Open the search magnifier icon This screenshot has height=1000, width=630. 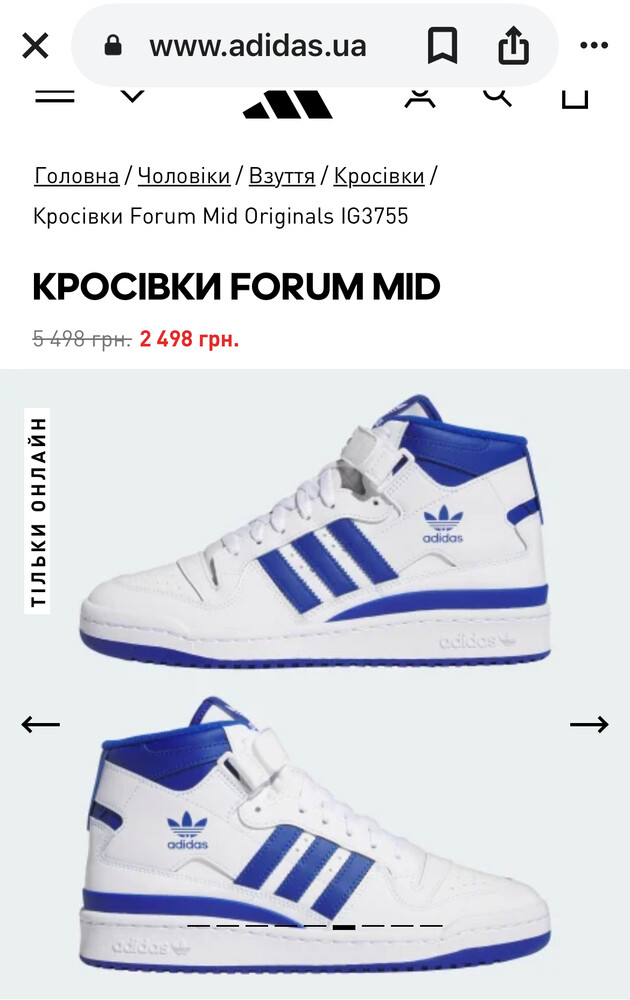pos(497,97)
